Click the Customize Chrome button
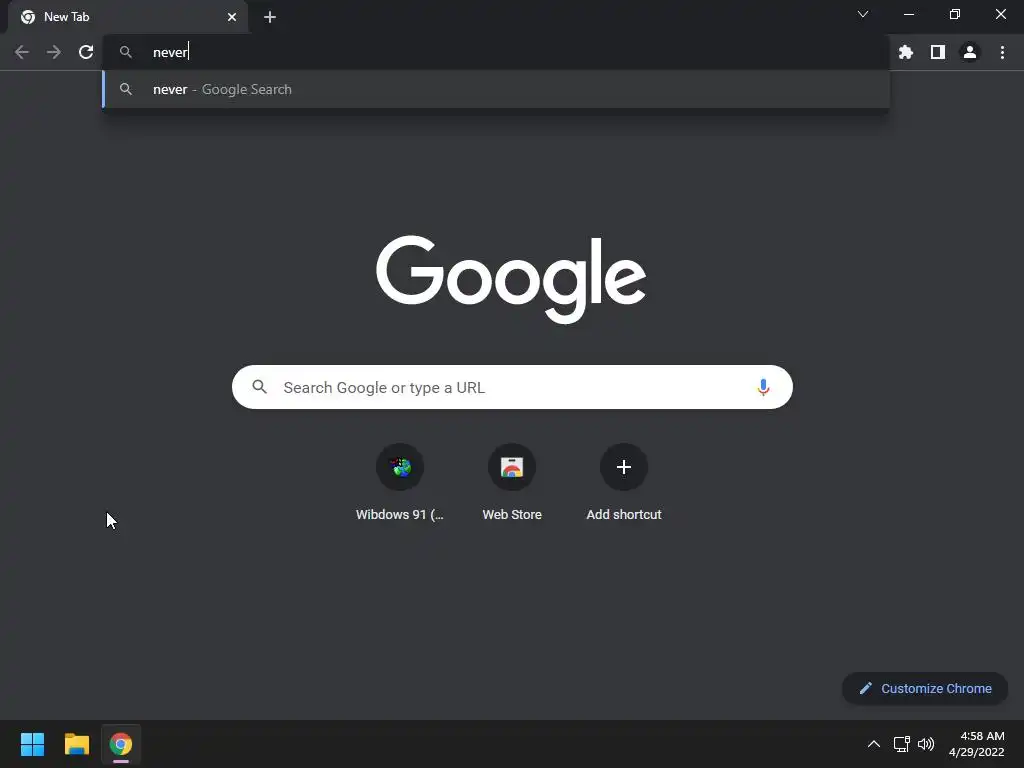The height and width of the screenshot is (768, 1024). [925, 688]
